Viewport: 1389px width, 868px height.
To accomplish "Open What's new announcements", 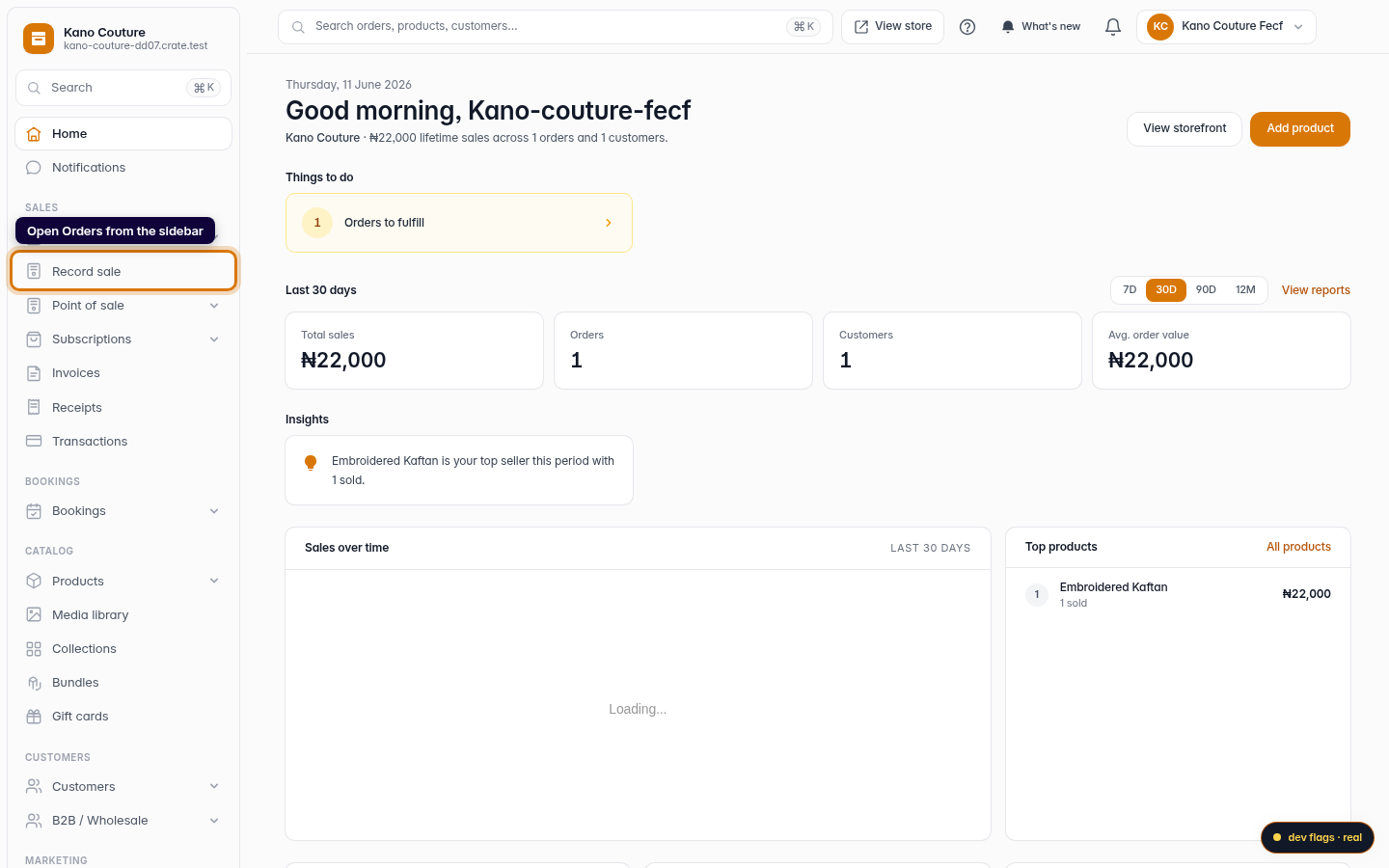I will (x=1041, y=27).
